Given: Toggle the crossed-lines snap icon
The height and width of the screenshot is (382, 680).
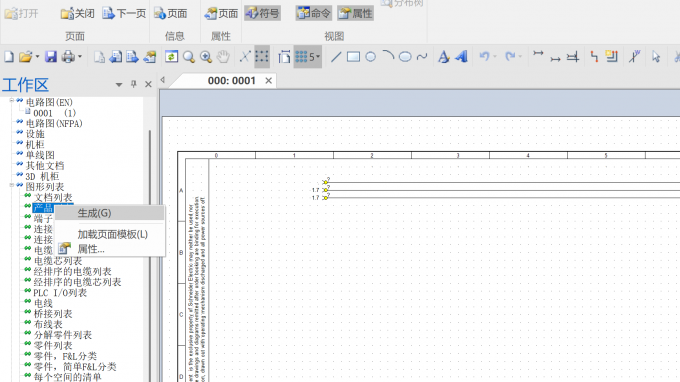Looking at the screenshot, I should [245, 57].
